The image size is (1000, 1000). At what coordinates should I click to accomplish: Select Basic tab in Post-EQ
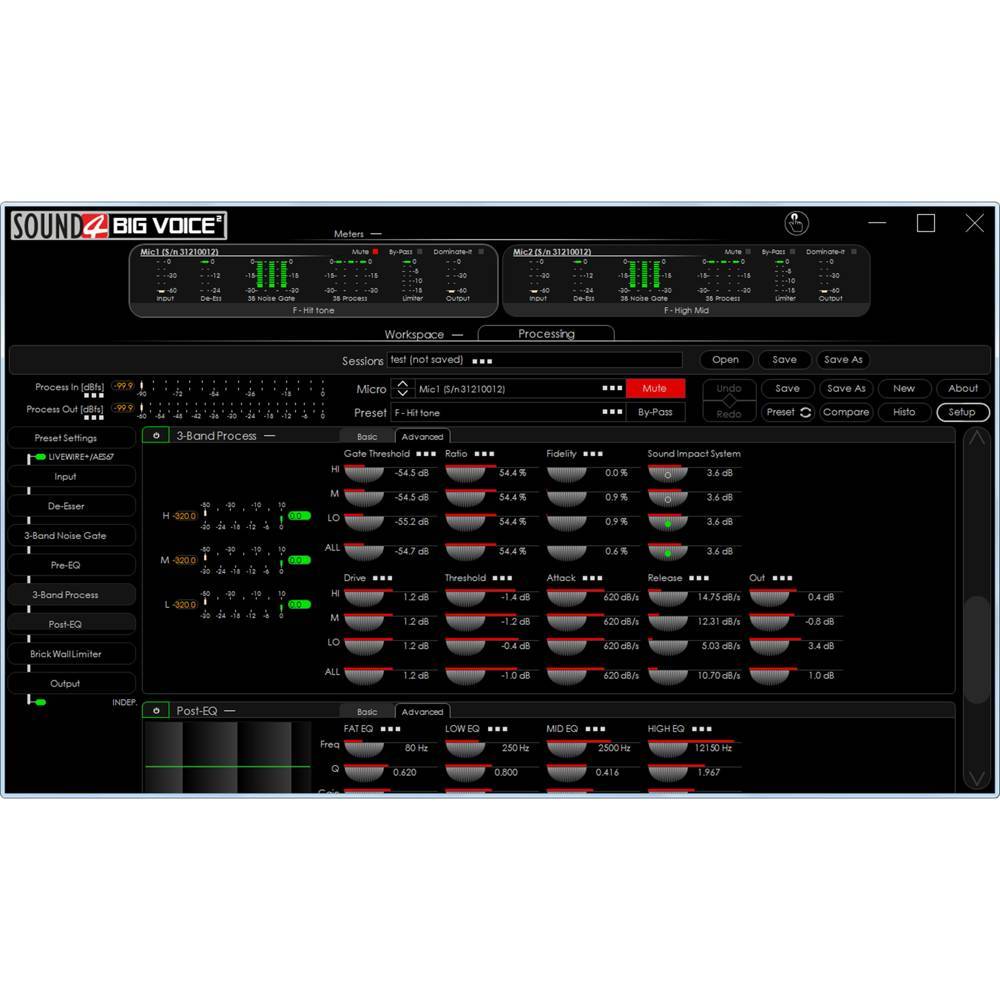(x=367, y=712)
